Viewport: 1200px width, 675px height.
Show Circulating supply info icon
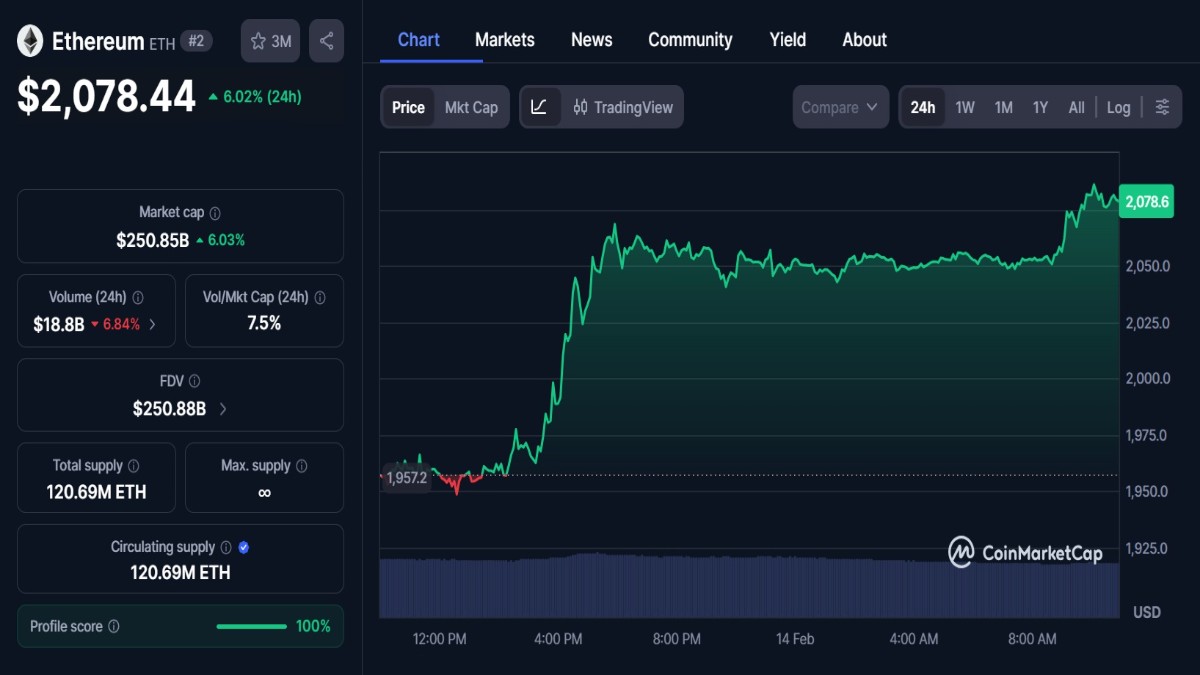(x=226, y=548)
